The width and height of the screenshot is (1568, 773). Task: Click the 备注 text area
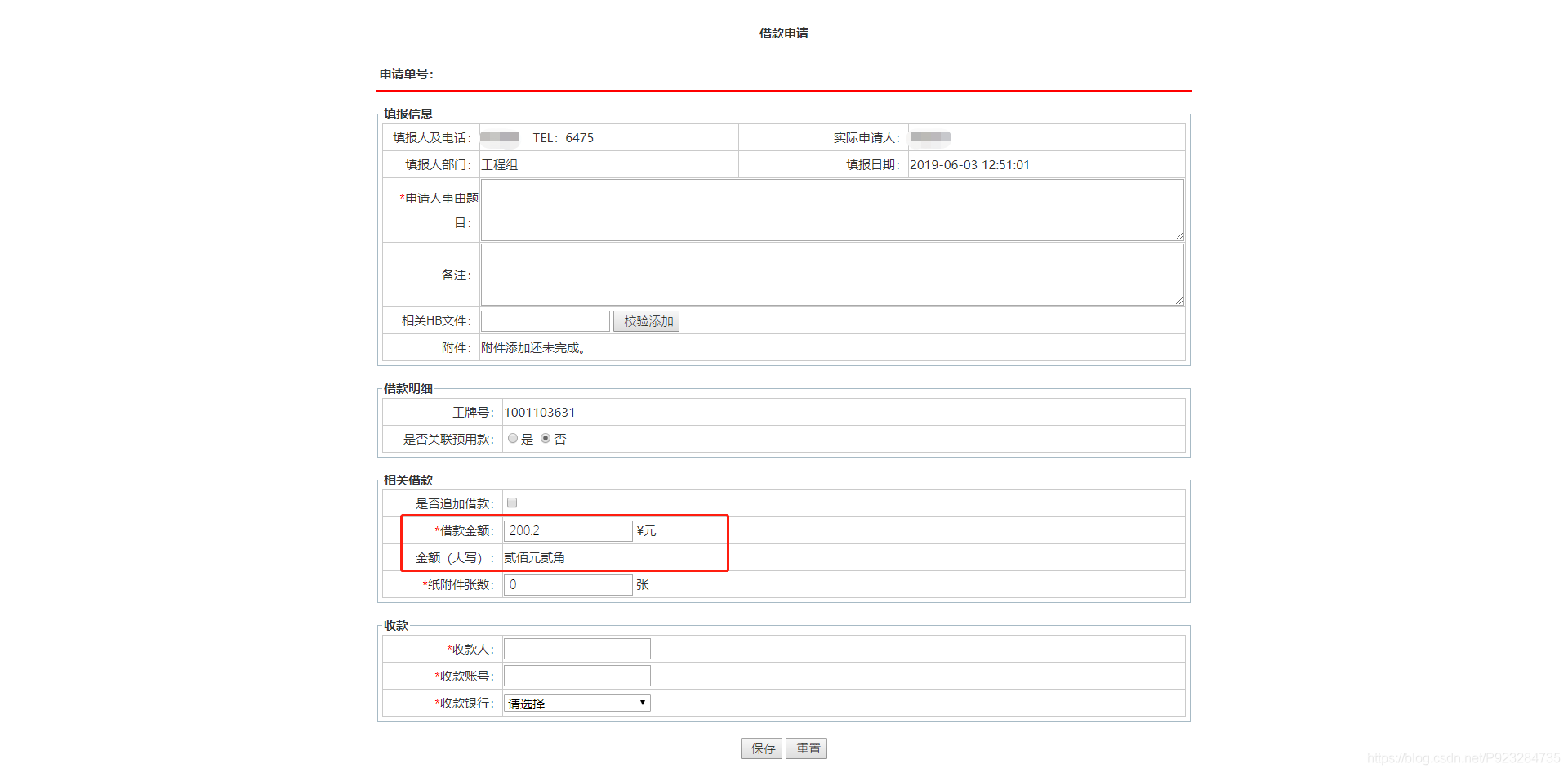click(832, 275)
